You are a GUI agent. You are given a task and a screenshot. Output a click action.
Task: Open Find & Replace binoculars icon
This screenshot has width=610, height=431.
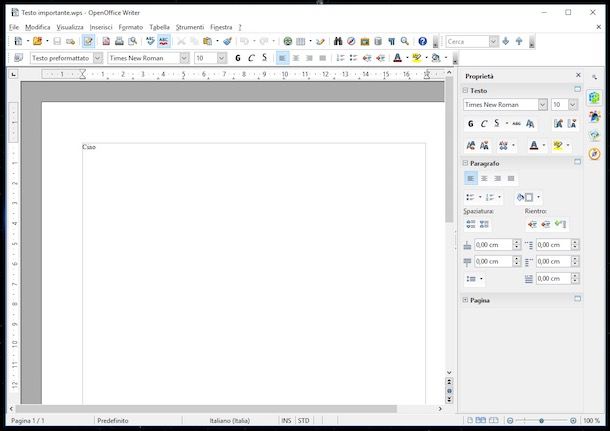tap(338, 41)
